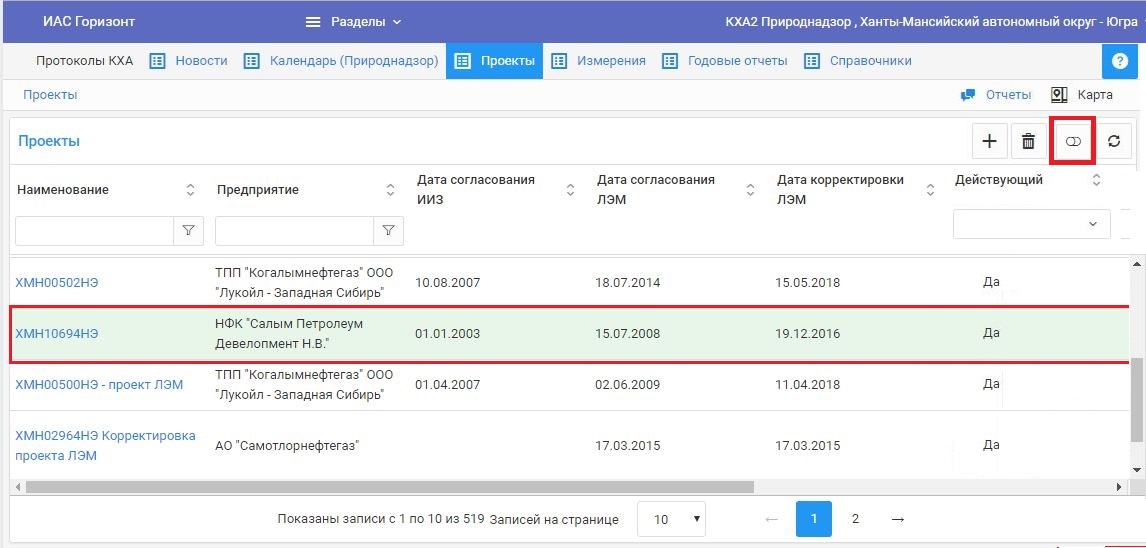Switch to Календарь (Природнадзор) tab
1146x548 pixels.
click(x=341, y=61)
